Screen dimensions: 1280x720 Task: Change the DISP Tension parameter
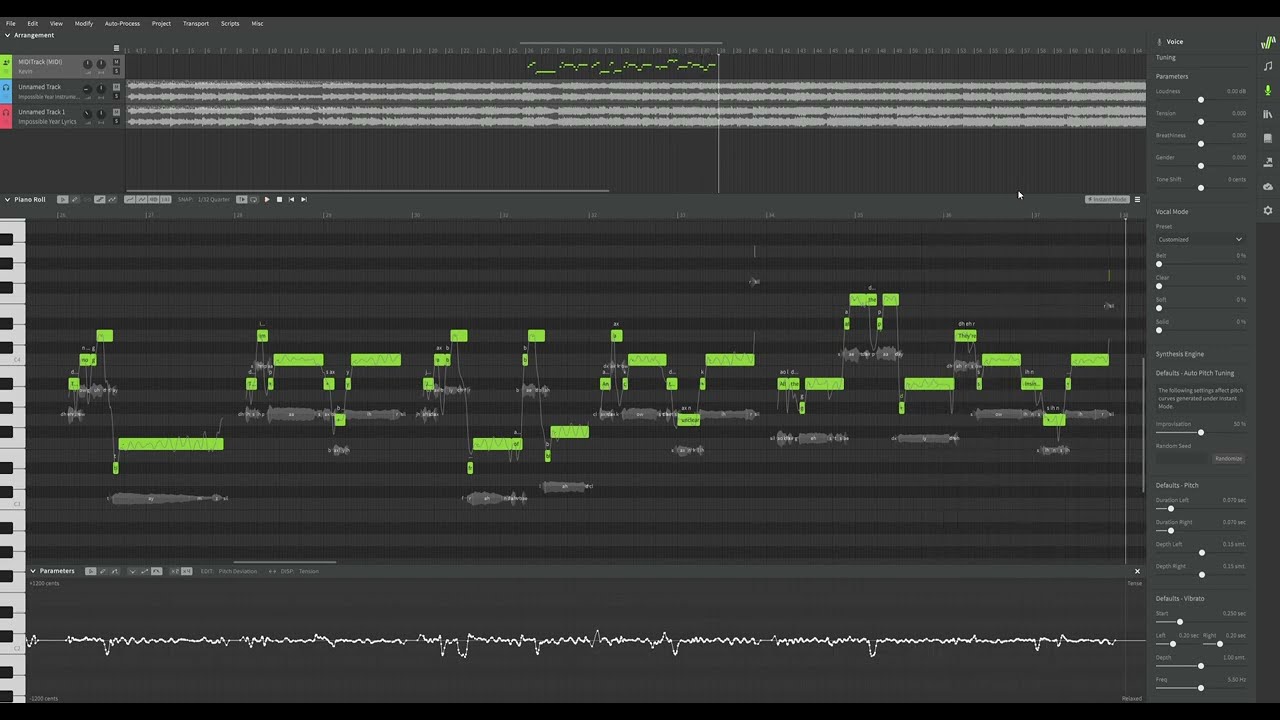coord(308,571)
